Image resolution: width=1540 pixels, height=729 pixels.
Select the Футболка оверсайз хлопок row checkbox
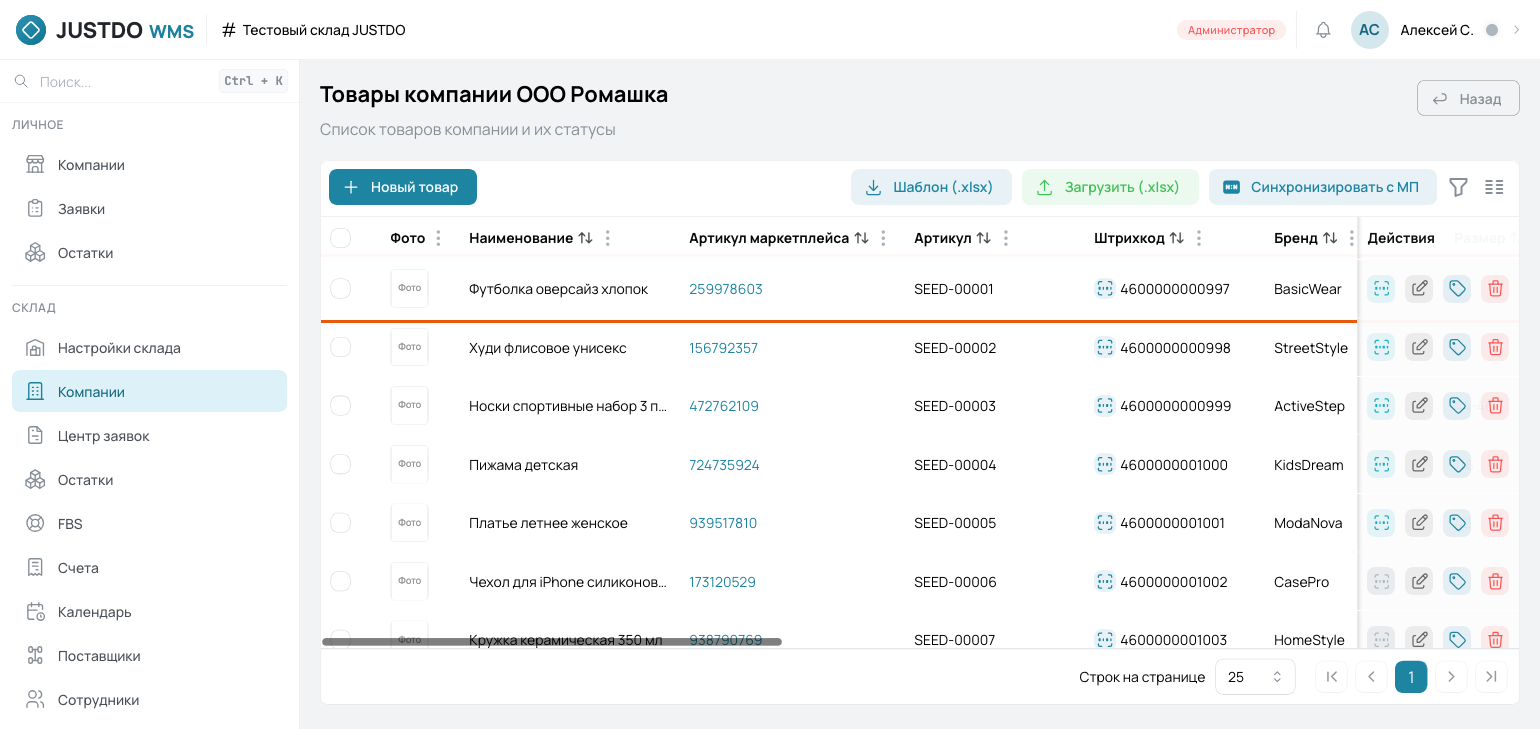coord(341,289)
